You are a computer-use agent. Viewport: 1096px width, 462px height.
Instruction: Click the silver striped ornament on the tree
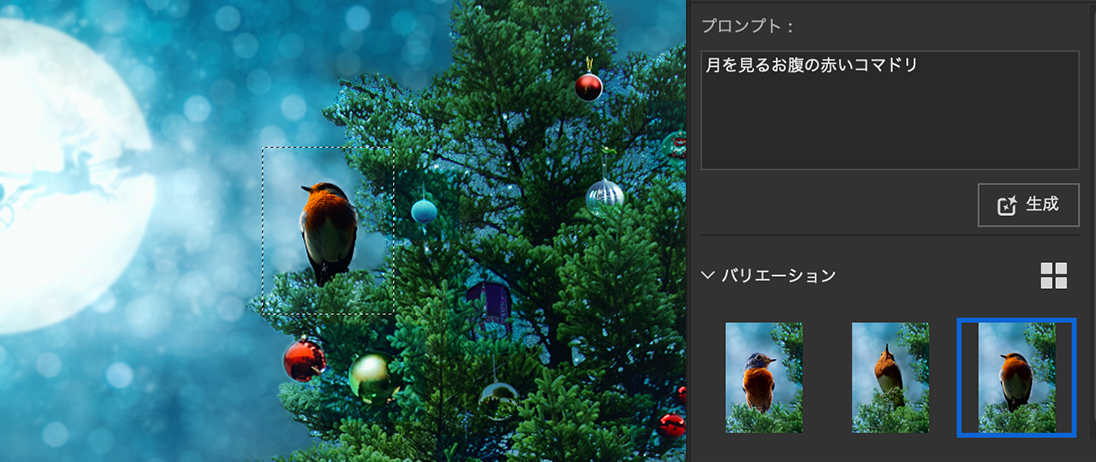pos(605,194)
